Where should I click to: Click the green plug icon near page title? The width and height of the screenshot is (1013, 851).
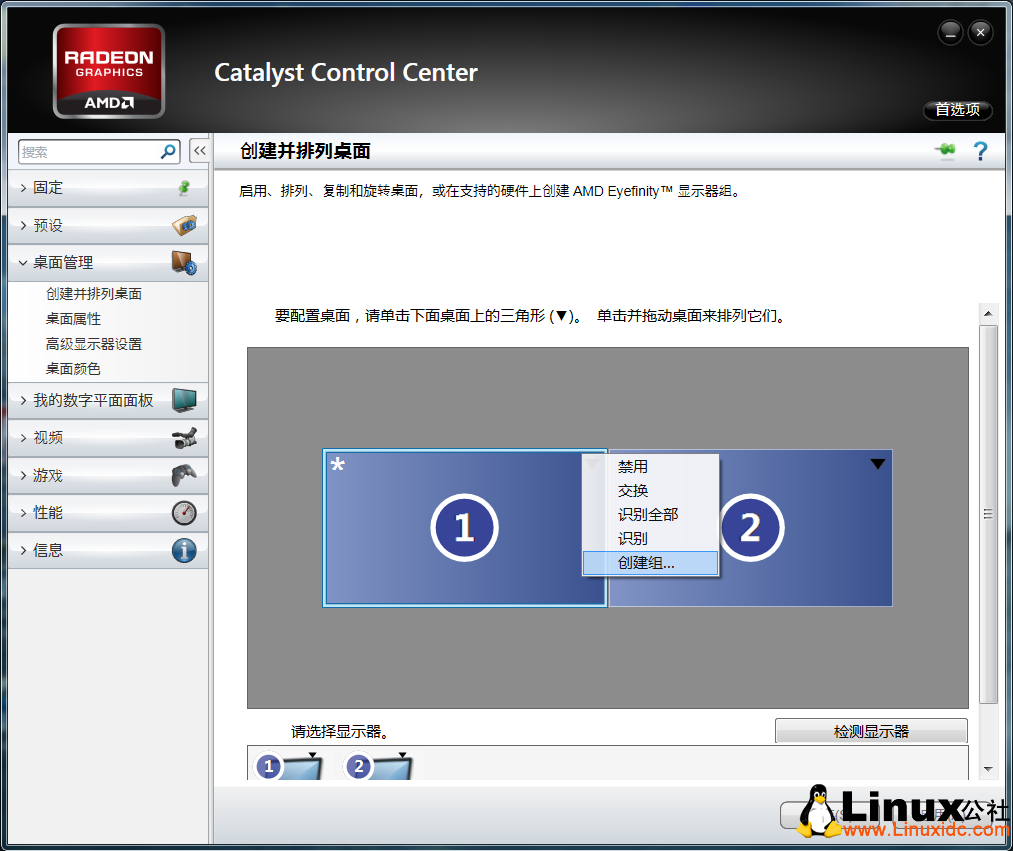coord(945,150)
